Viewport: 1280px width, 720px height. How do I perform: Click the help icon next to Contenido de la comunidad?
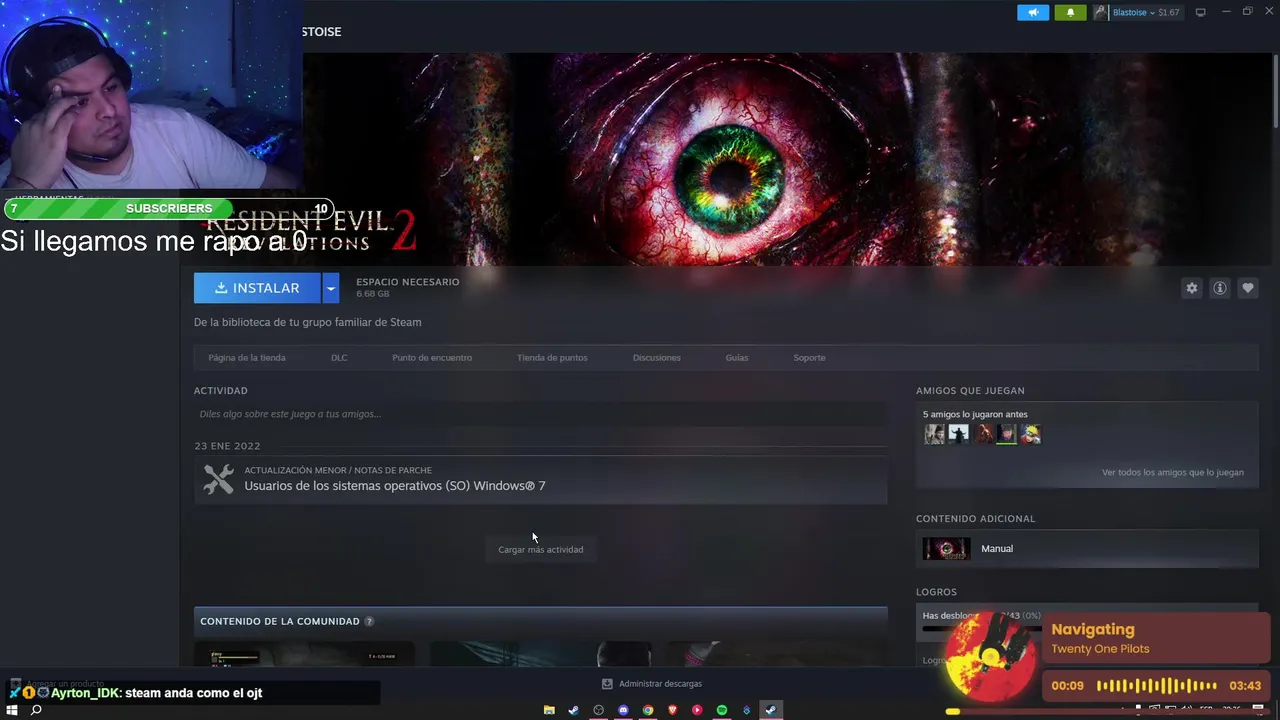pyautogui.click(x=369, y=621)
